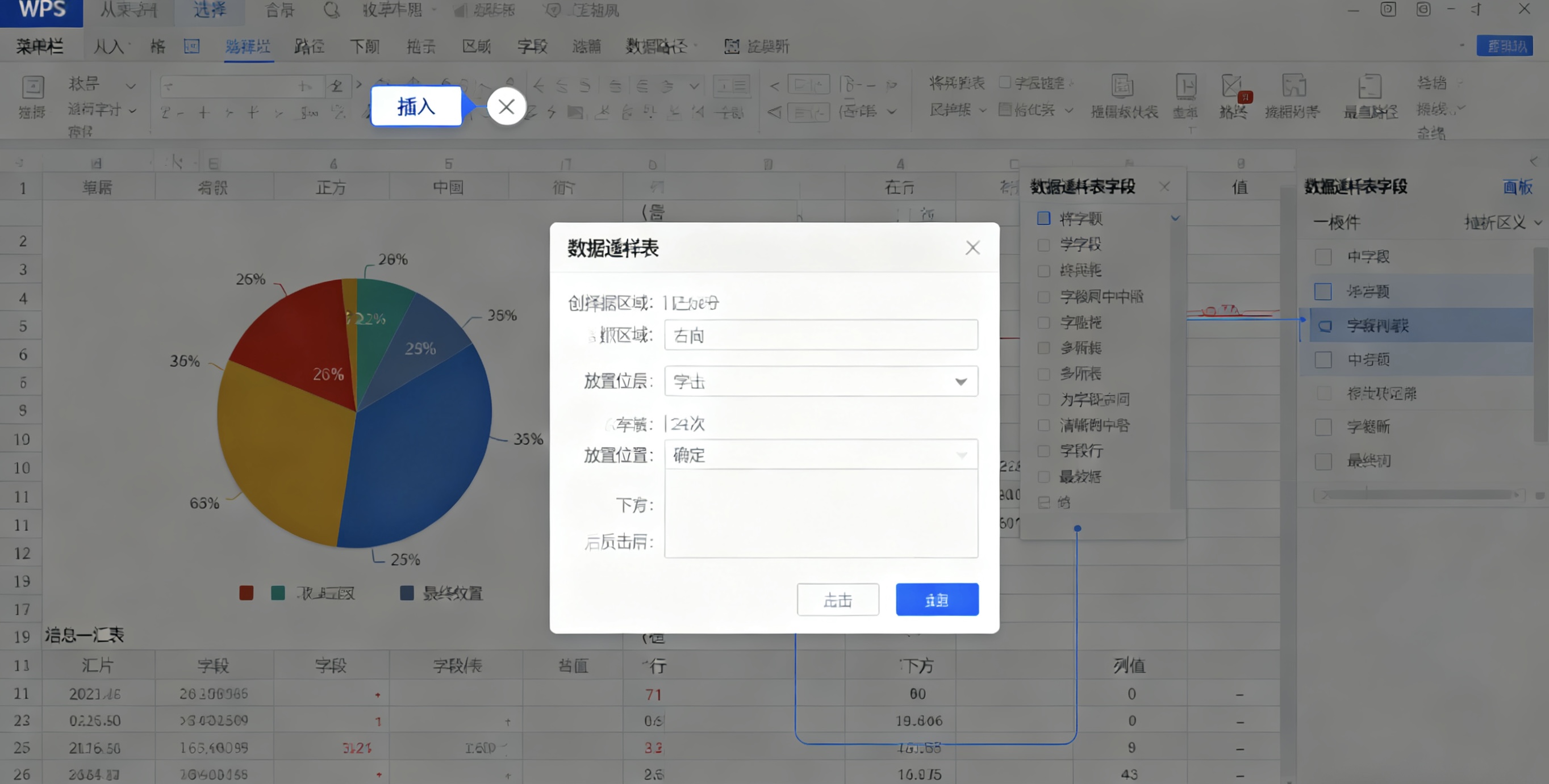Check the 将字颗 checkbox in the field list
The height and width of the screenshot is (784, 1549).
tap(1044, 218)
